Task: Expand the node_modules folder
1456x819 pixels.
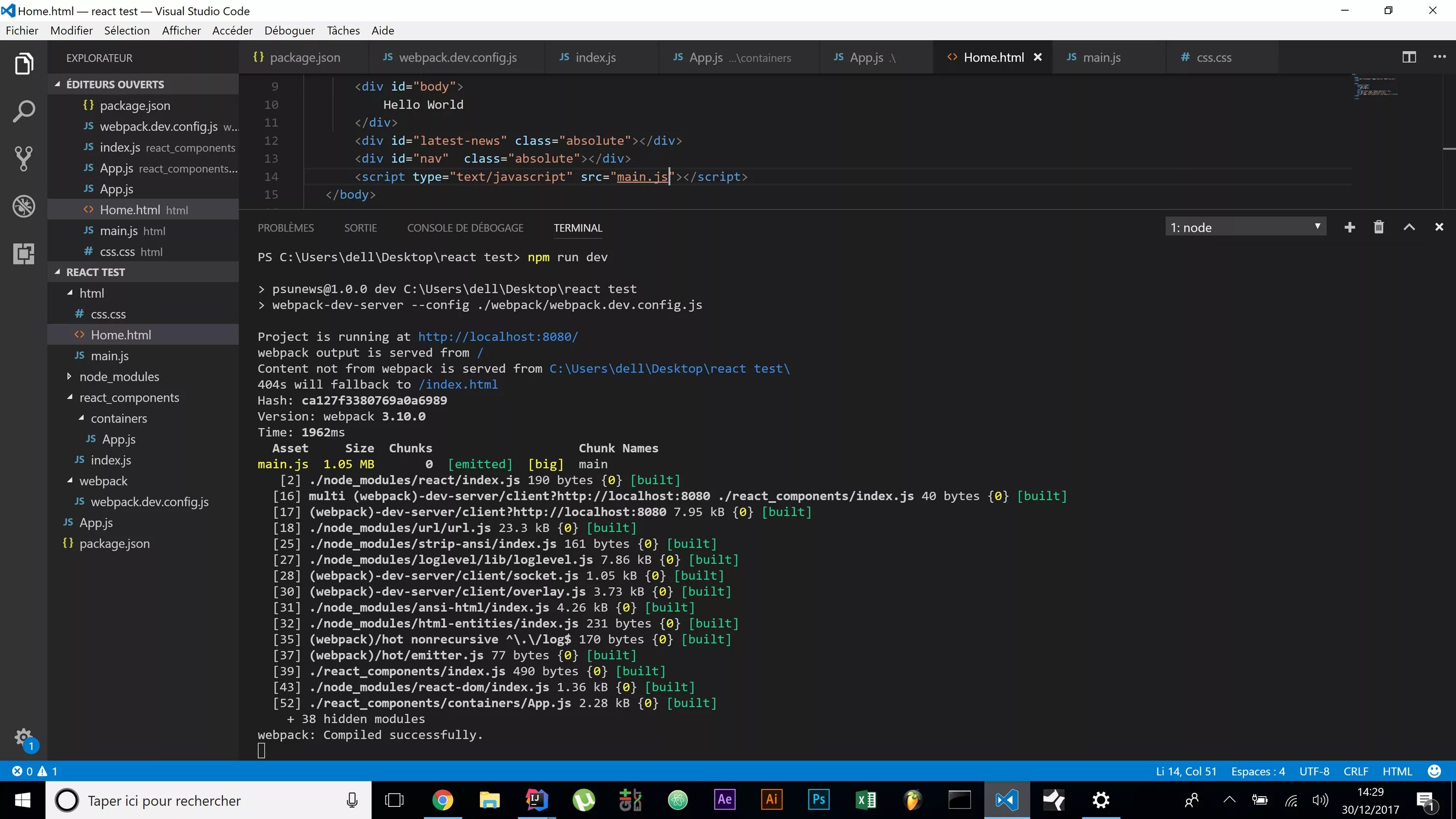Action: coord(119,377)
